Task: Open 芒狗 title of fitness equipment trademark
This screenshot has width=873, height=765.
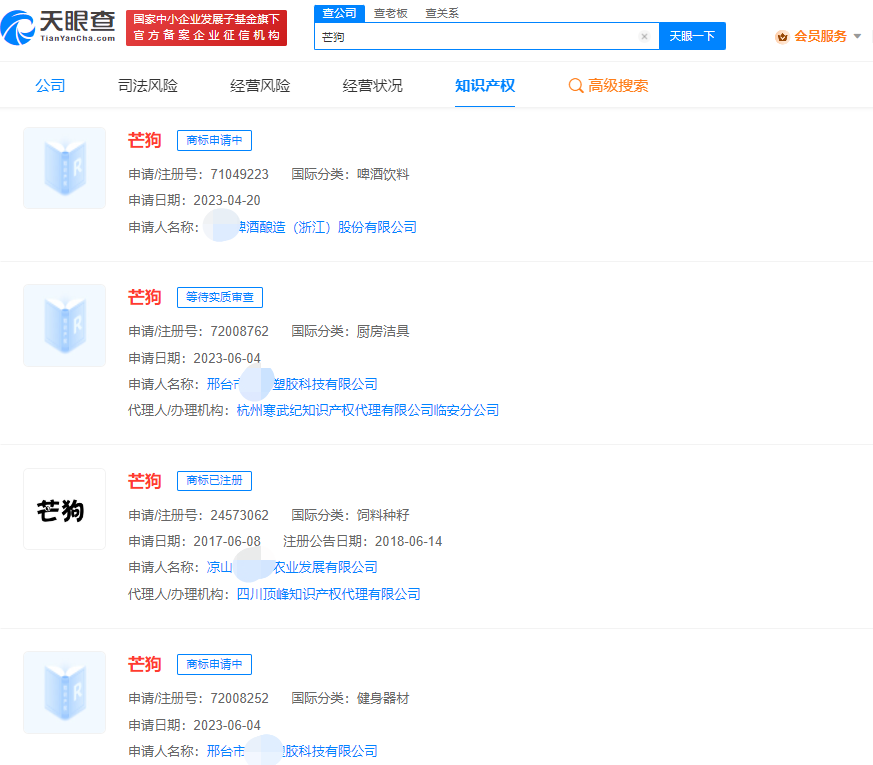Action: pyautogui.click(x=145, y=664)
